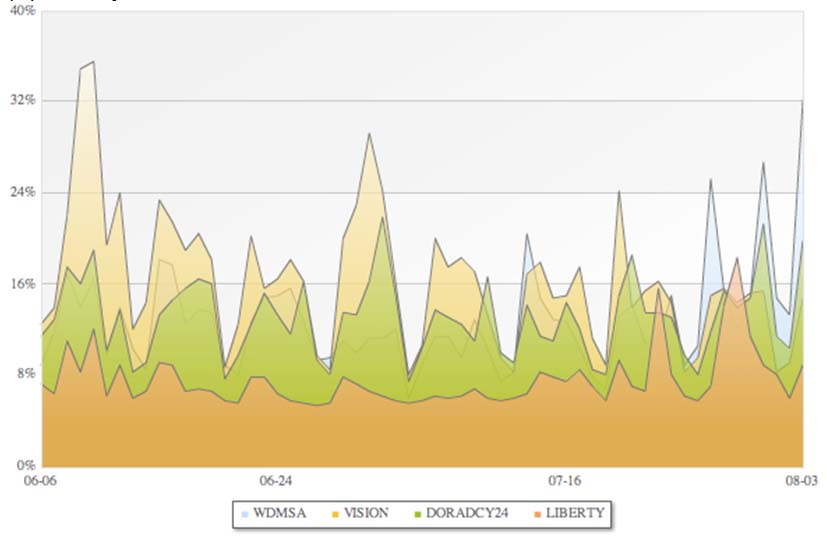Click the WDMSA light blue legend swatch
Viewport: 827px width, 539px height.
[245, 513]
